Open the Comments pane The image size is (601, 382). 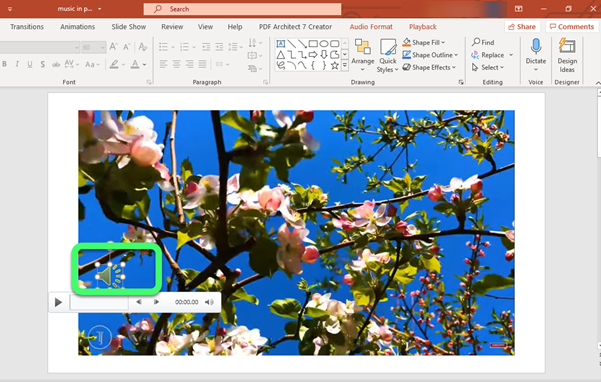[x=571, y=26]
